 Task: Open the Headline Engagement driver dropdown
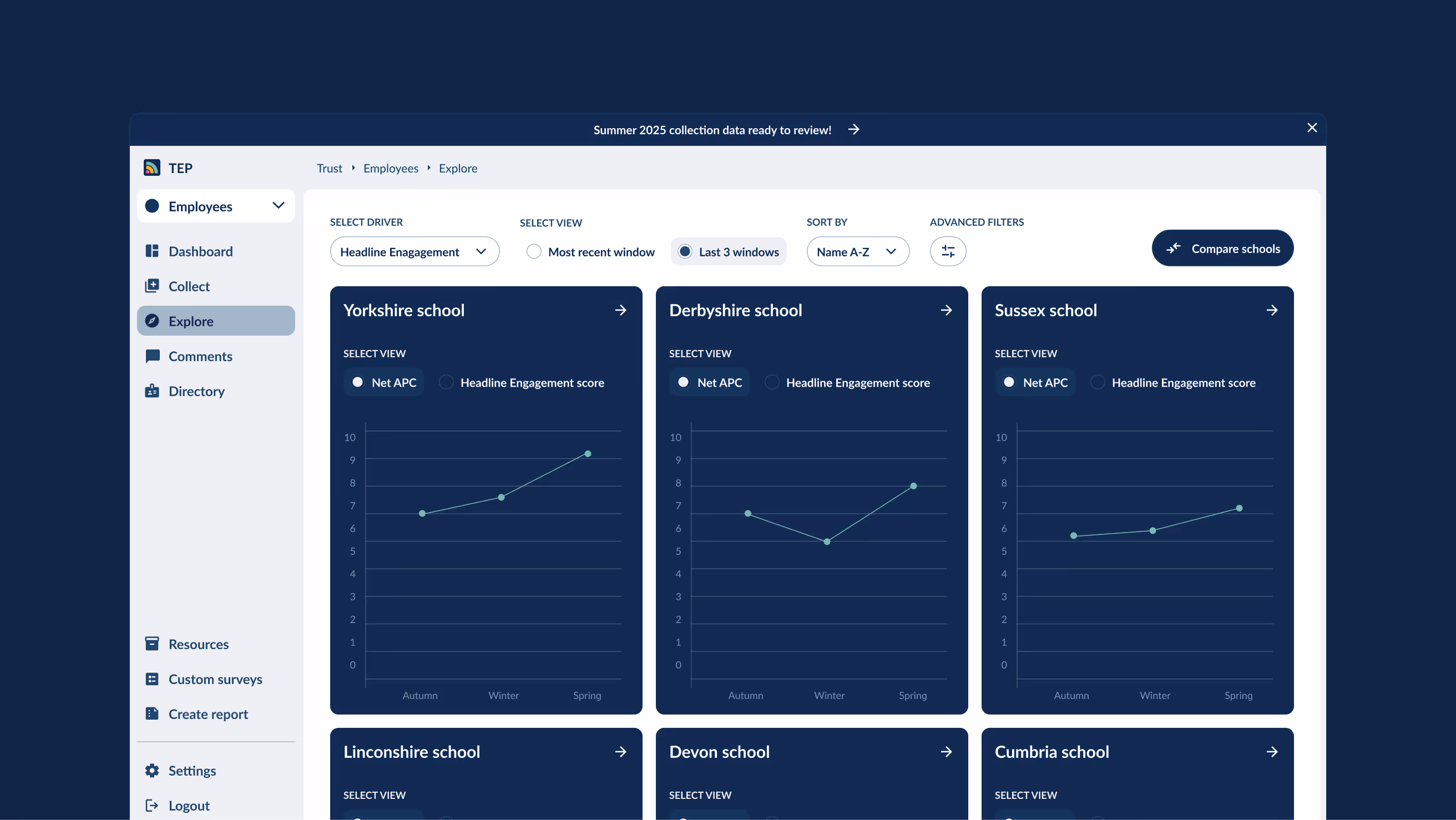[414, 251]
